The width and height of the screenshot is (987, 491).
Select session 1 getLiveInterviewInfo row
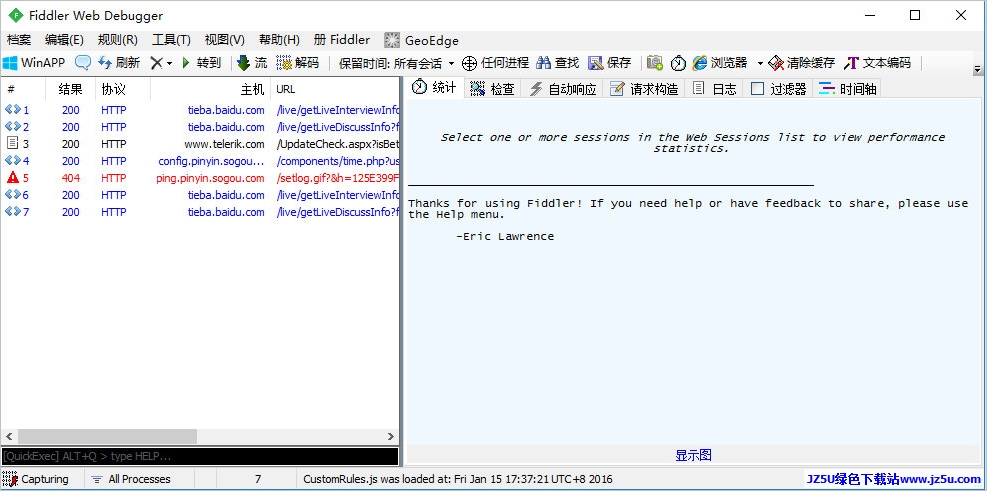[200, 110]
